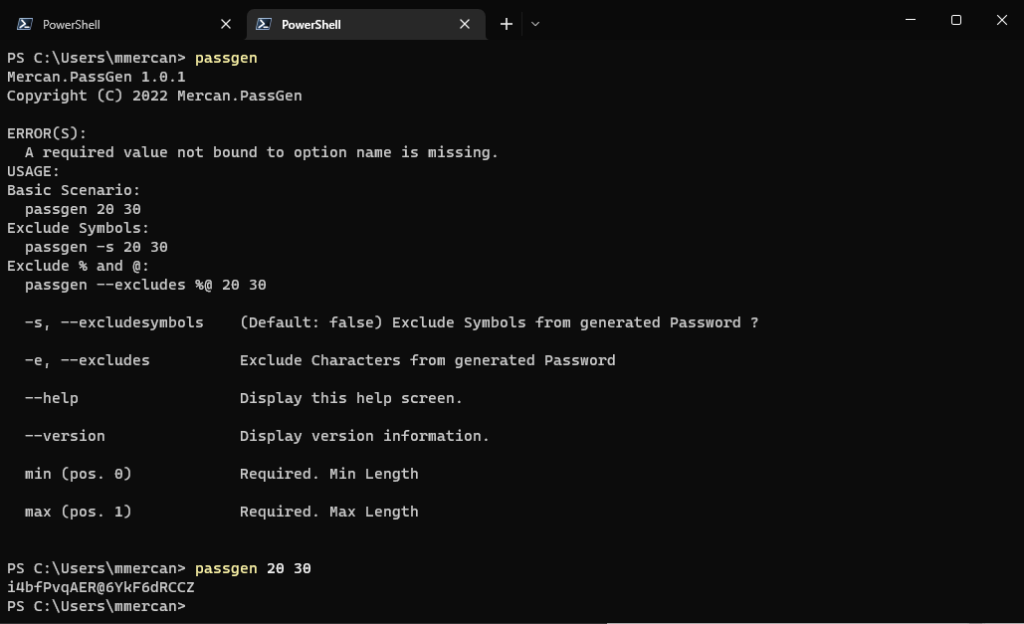The height and width of the screenshot is (624, 1024).
Task: Minimize the terminal window
Action: pos(910,20)
